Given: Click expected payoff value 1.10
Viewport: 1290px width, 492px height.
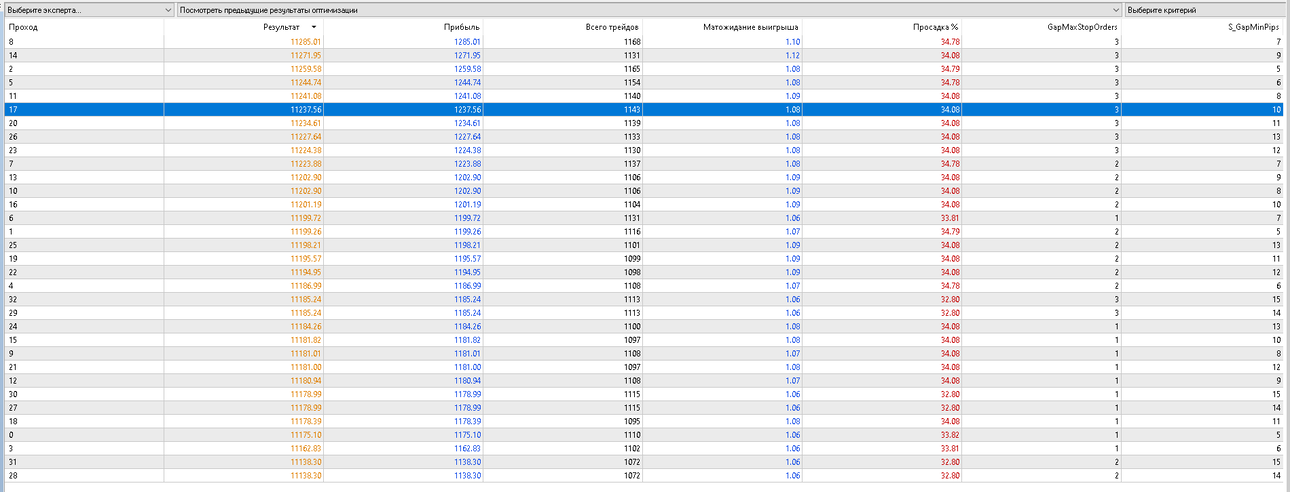Looking at the screenshot, I should [793, 41].
